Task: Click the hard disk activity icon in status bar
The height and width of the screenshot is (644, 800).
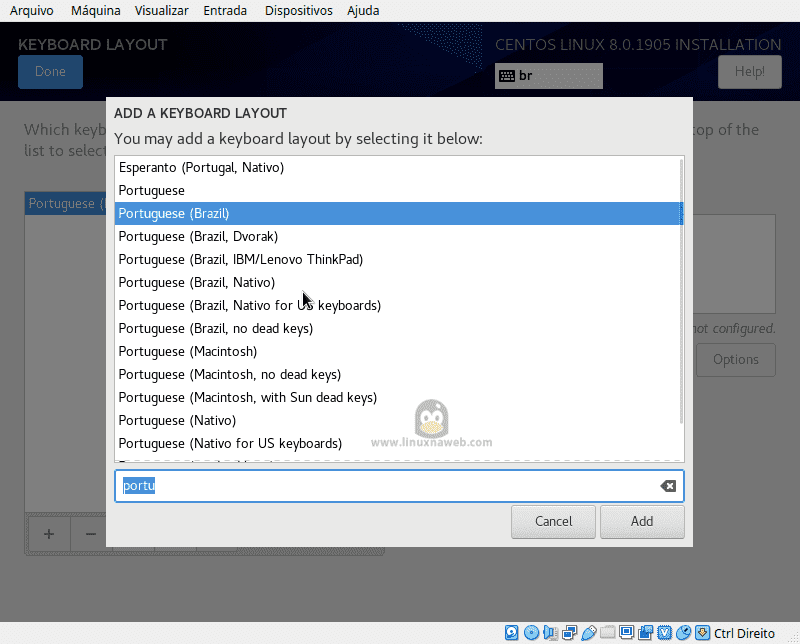Action: [511, 633]
